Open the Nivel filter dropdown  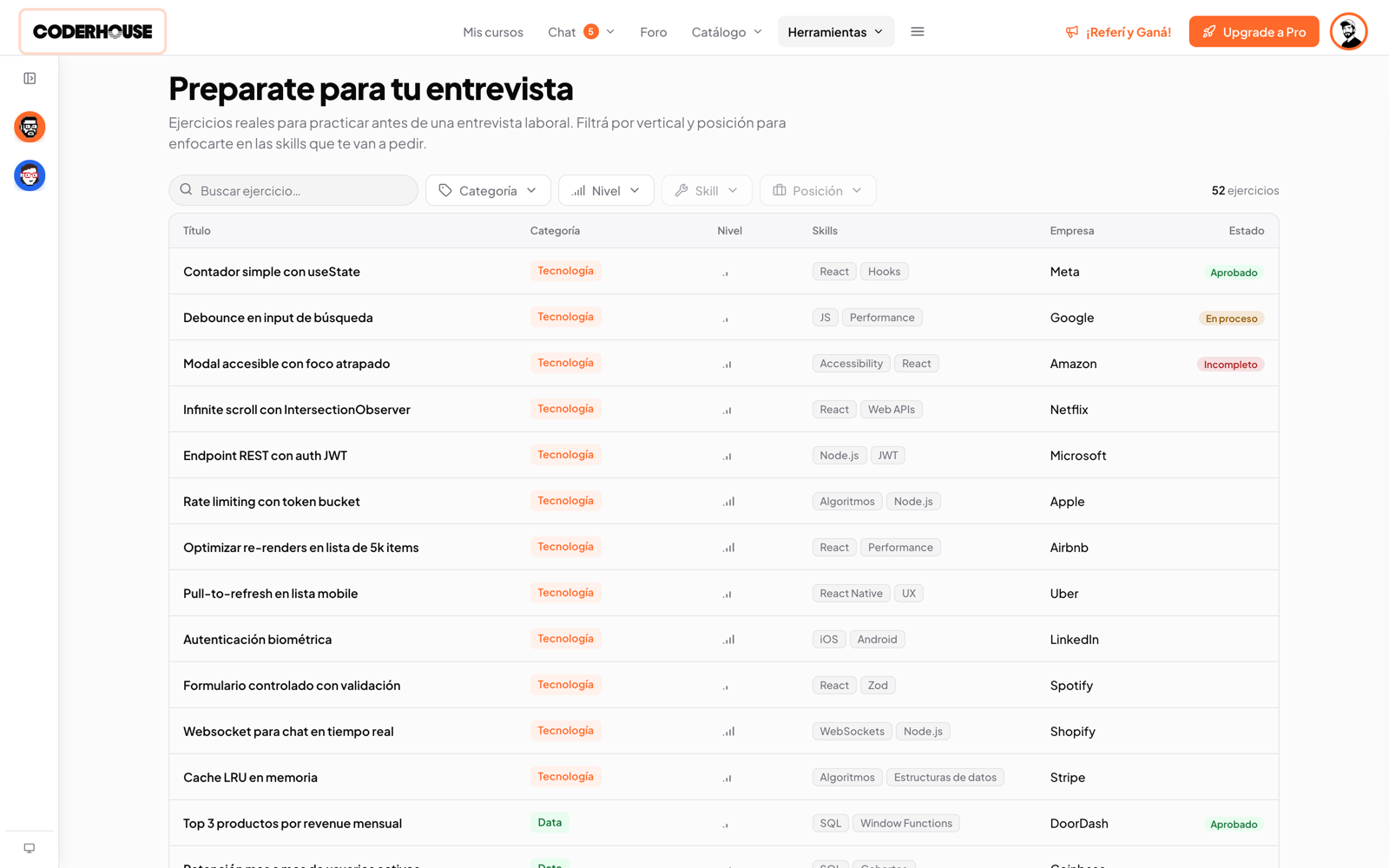pos(606,190)
